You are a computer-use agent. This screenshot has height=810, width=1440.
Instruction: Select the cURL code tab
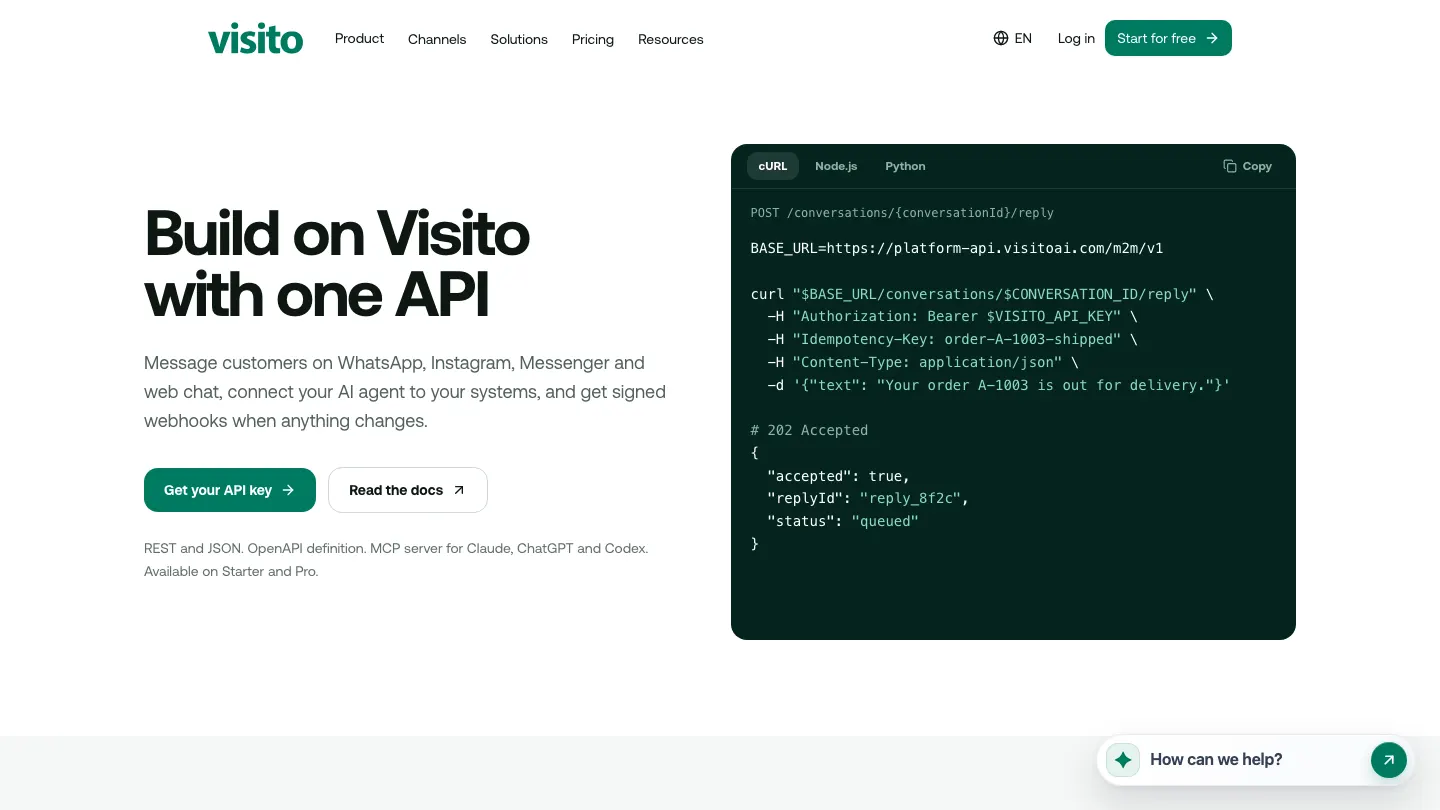(773, 166)
